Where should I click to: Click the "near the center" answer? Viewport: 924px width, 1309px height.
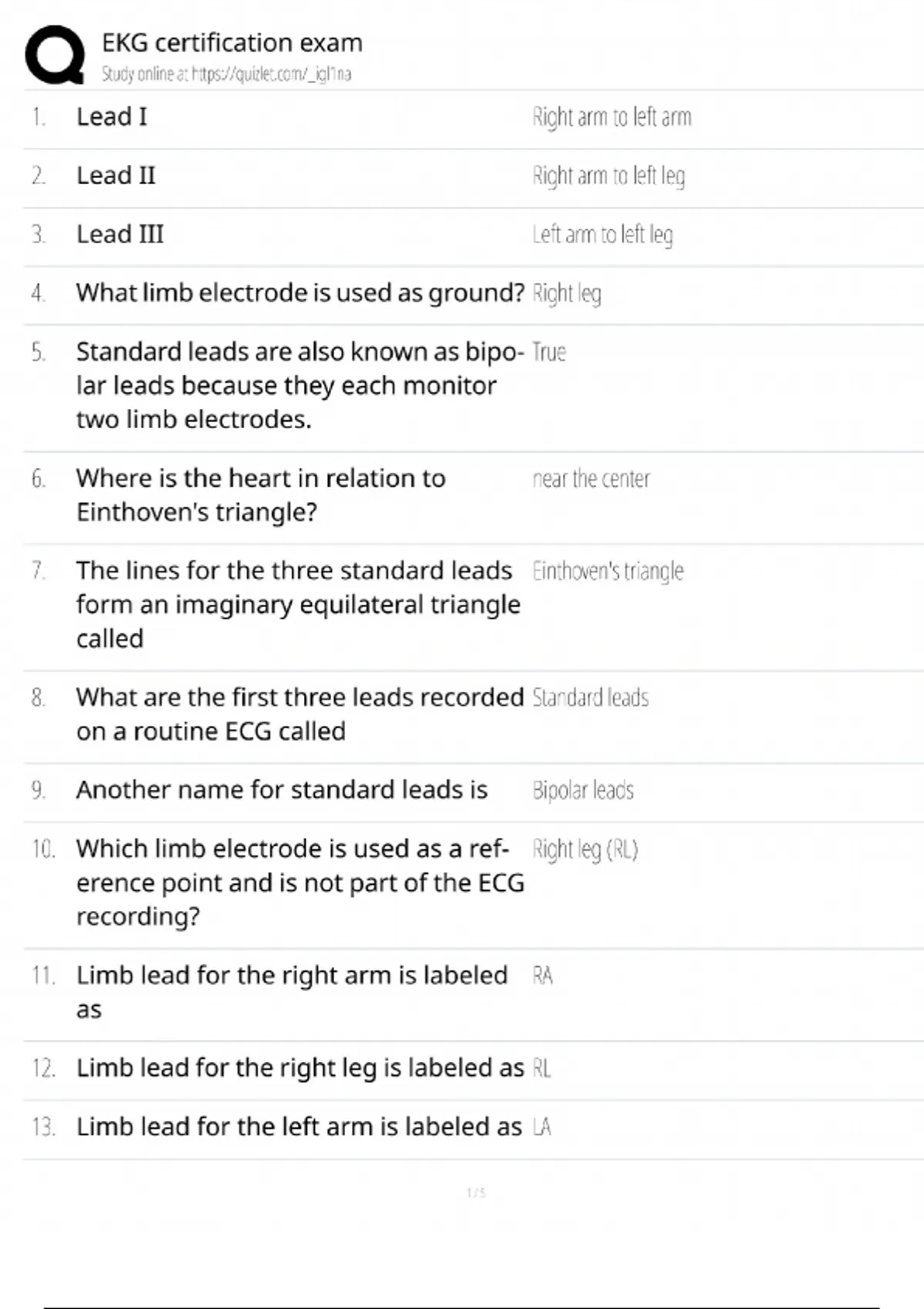(591, 479)
